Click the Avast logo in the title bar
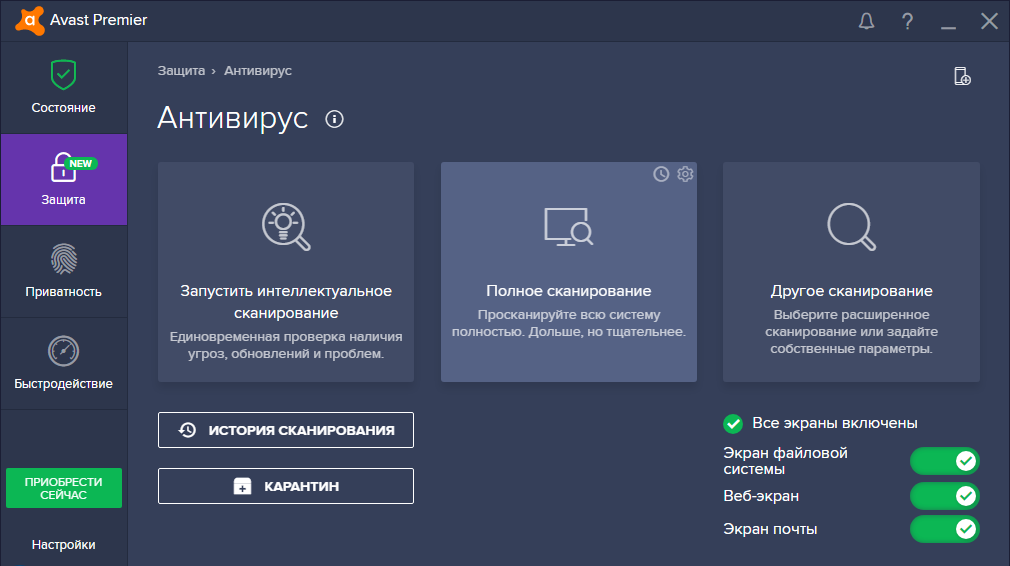This screenshot has height=566, width=1010. [30, 21]
